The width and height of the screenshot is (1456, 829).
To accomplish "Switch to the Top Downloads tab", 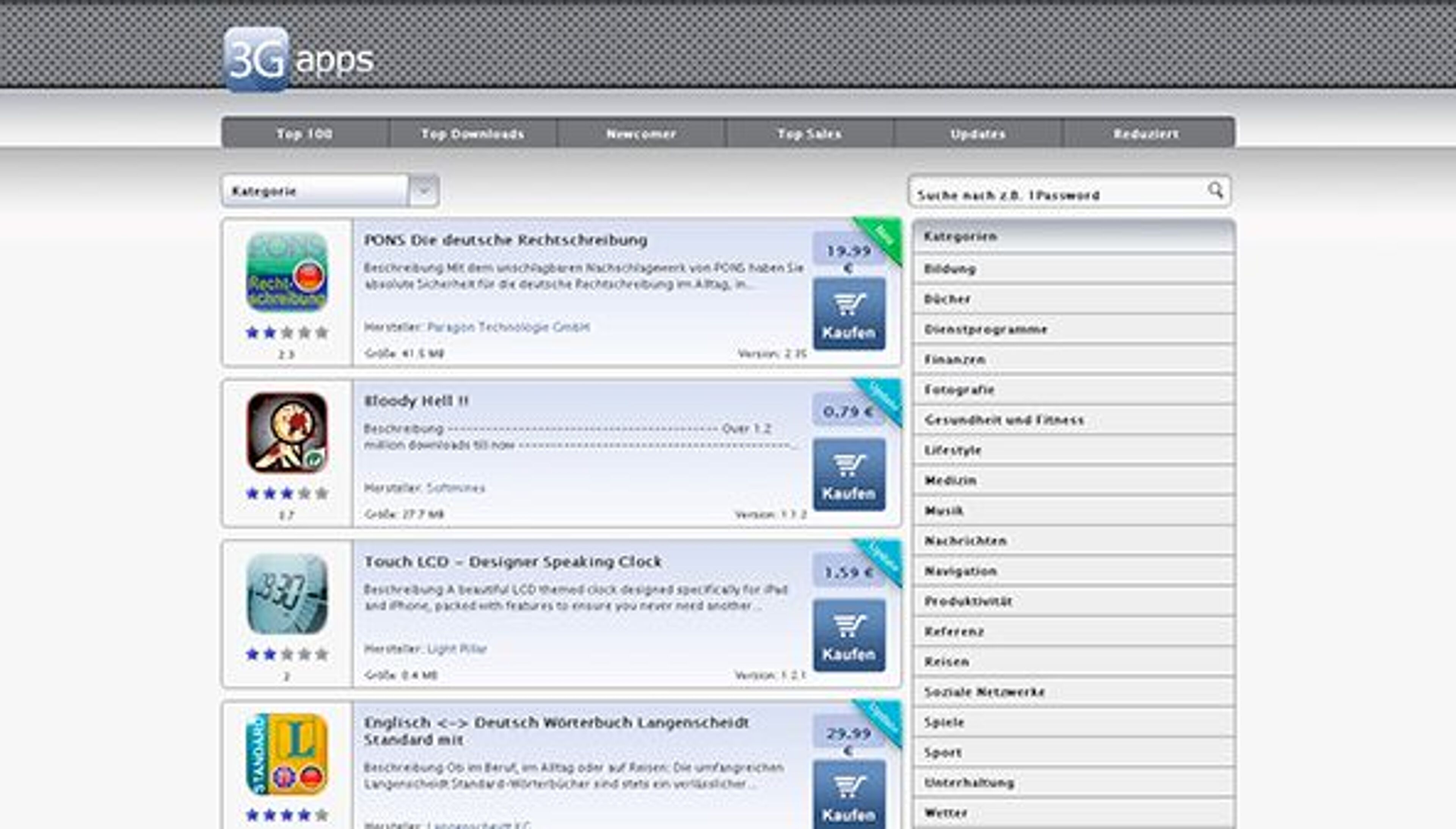I will [x=472, y=133].
